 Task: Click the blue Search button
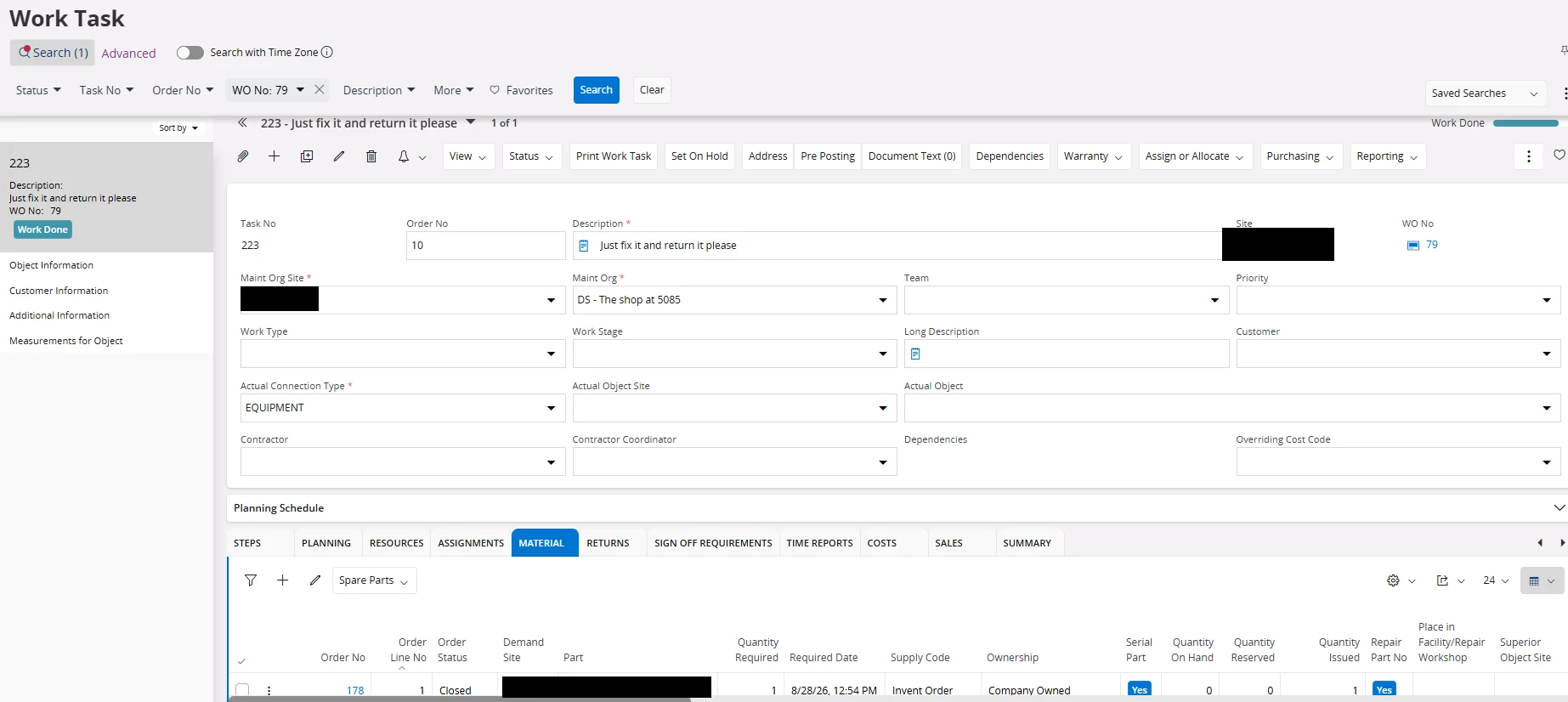coord(597,90)
